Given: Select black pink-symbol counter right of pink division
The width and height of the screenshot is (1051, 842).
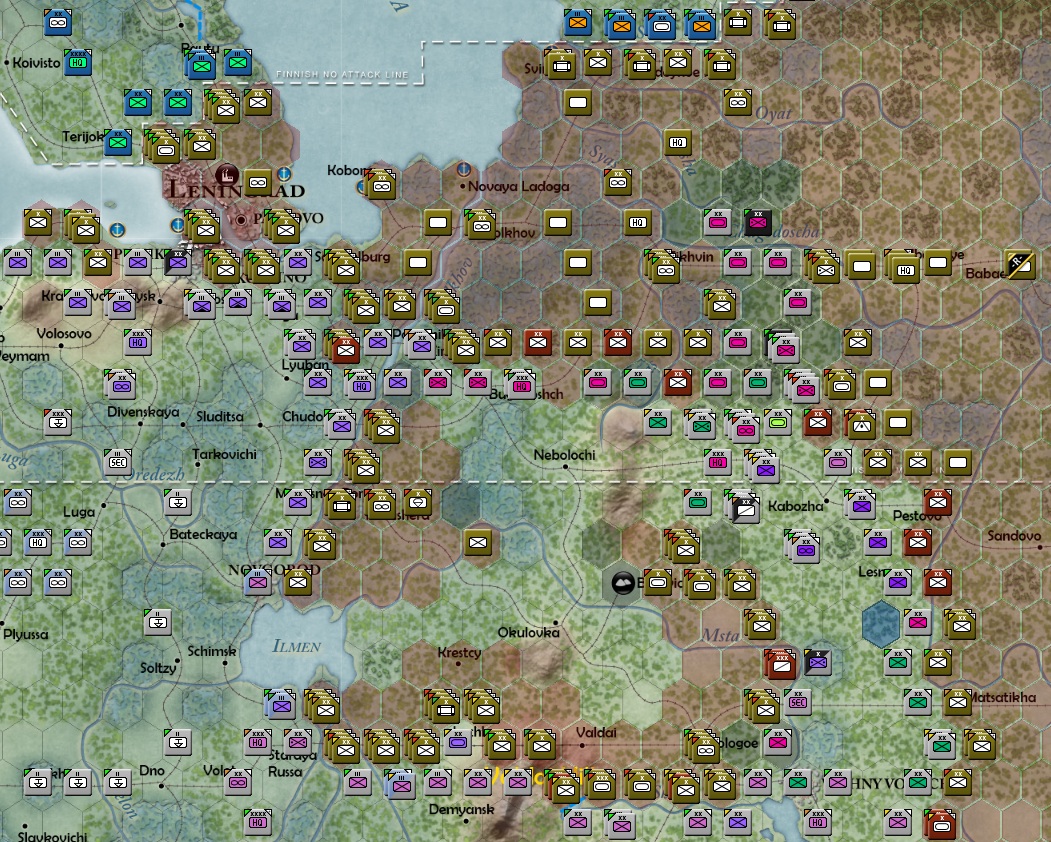Looking at the screenshot, I should tap(758, 222).
